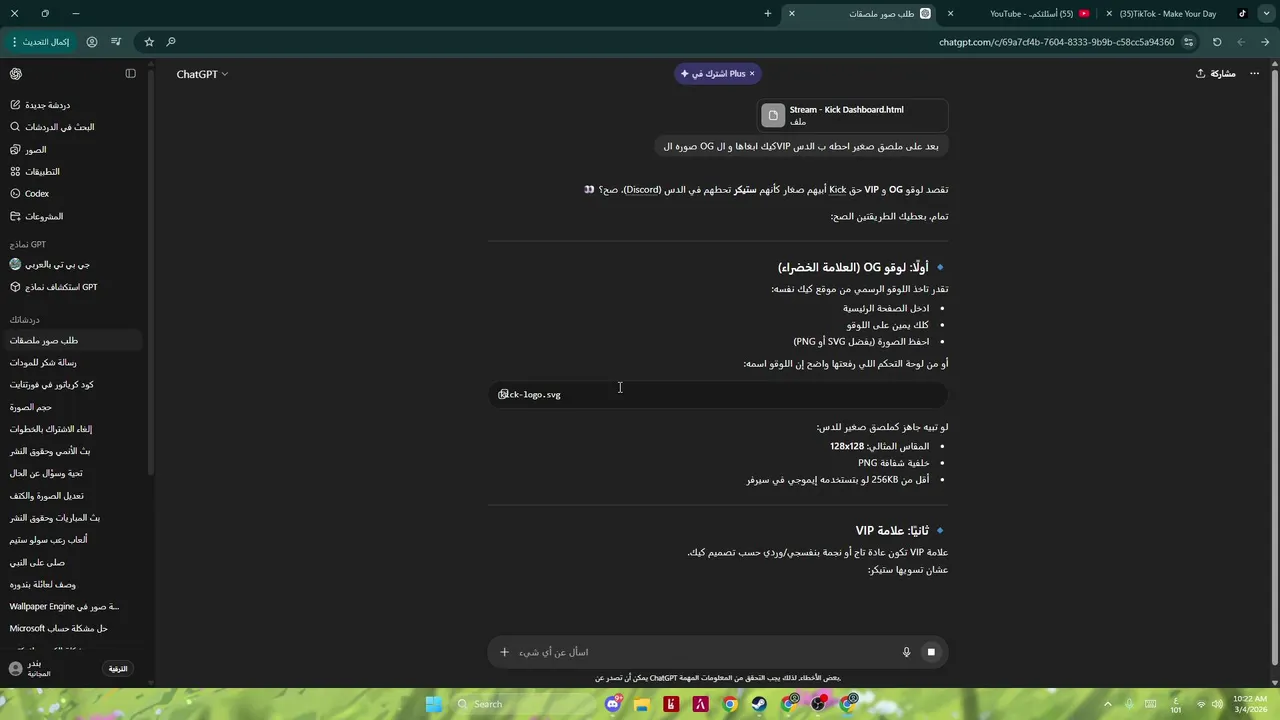Show hidden system tray icons chevron
This screenshot has height=720, width=1280.
click(1106, 704)
